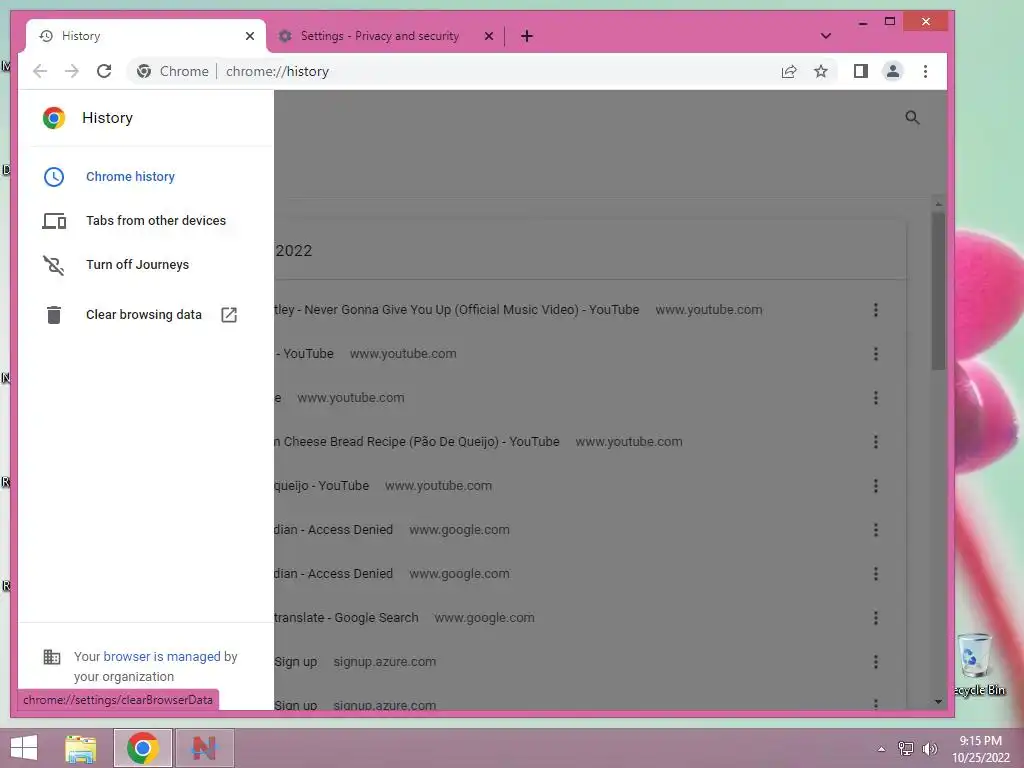Open more actions for queijo - YouTube entry
The width and height of the screenshot is (1024, 768).
point(876,486)
